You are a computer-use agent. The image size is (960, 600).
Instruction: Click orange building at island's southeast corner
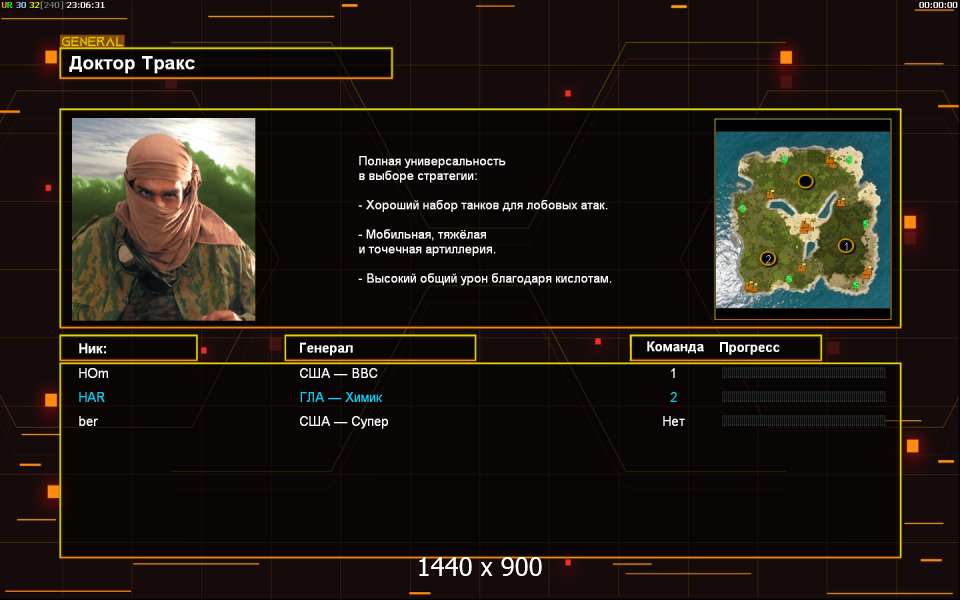[x=866, y=273]
